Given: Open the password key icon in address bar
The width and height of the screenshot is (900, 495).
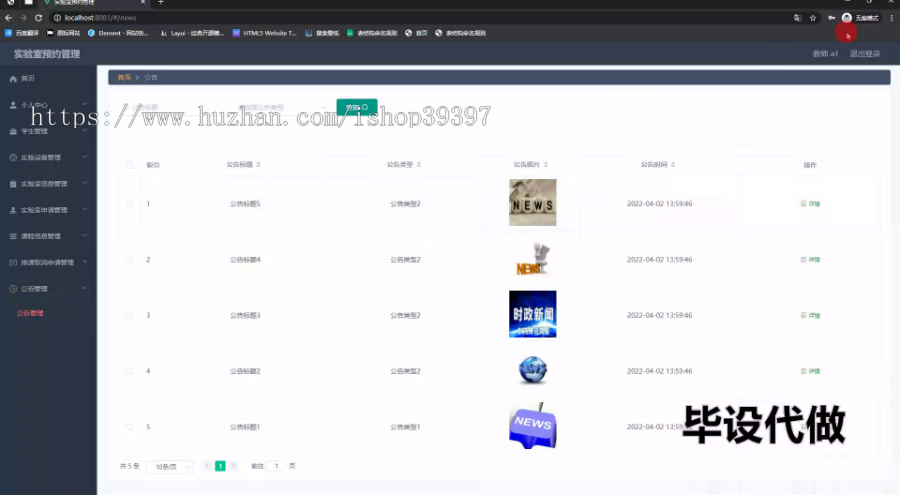Looking at the screenshot, I should click(831, 18).
